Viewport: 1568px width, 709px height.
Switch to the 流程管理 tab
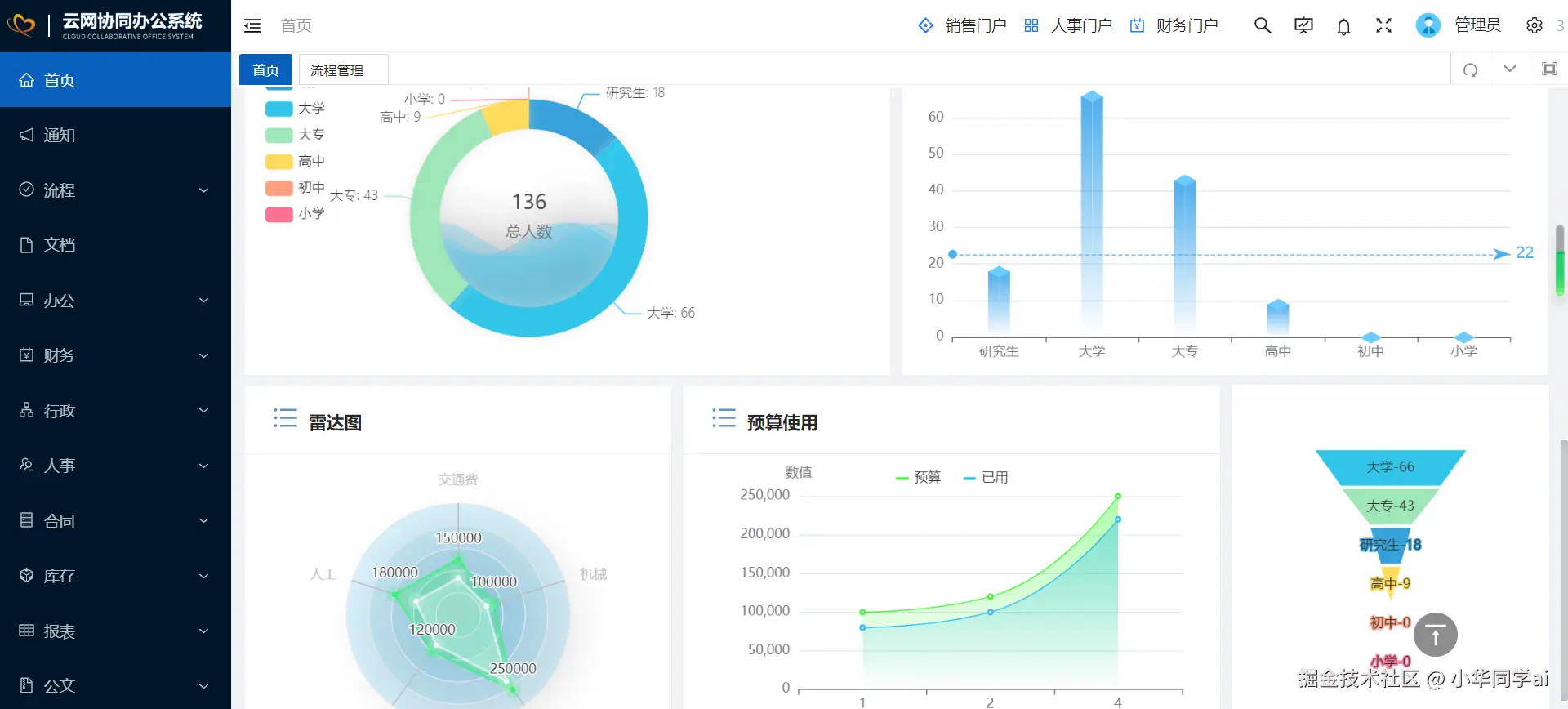(343, 70)
